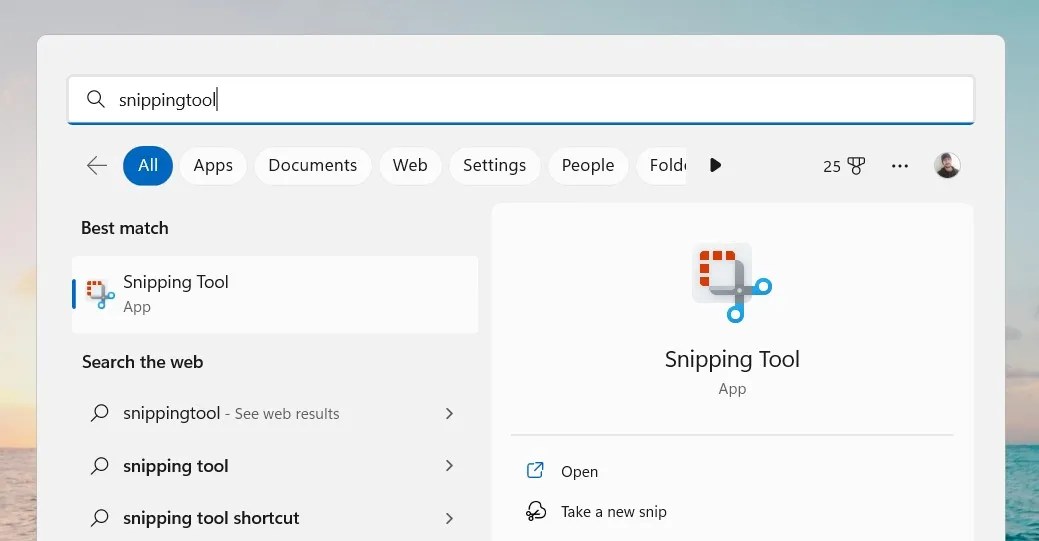The width and height of the screenshot is (1039, 541).
Task: Click the Open external-link icon
Action: point(535,470)
